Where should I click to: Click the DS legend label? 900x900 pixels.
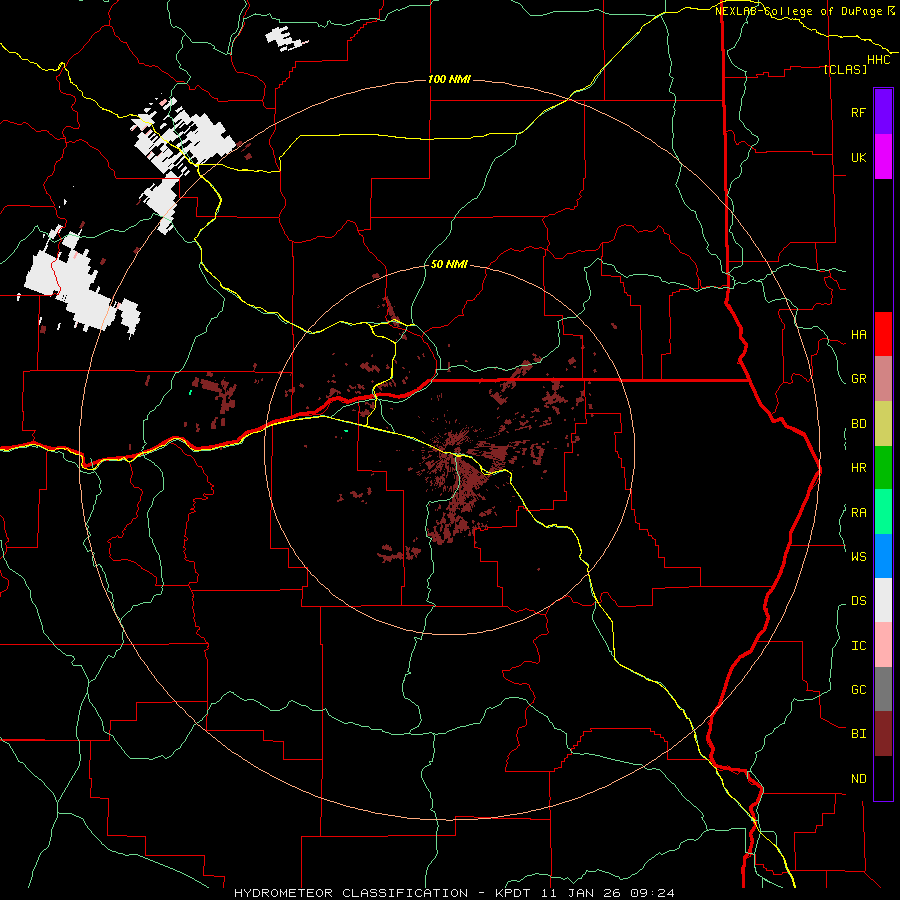858,601
